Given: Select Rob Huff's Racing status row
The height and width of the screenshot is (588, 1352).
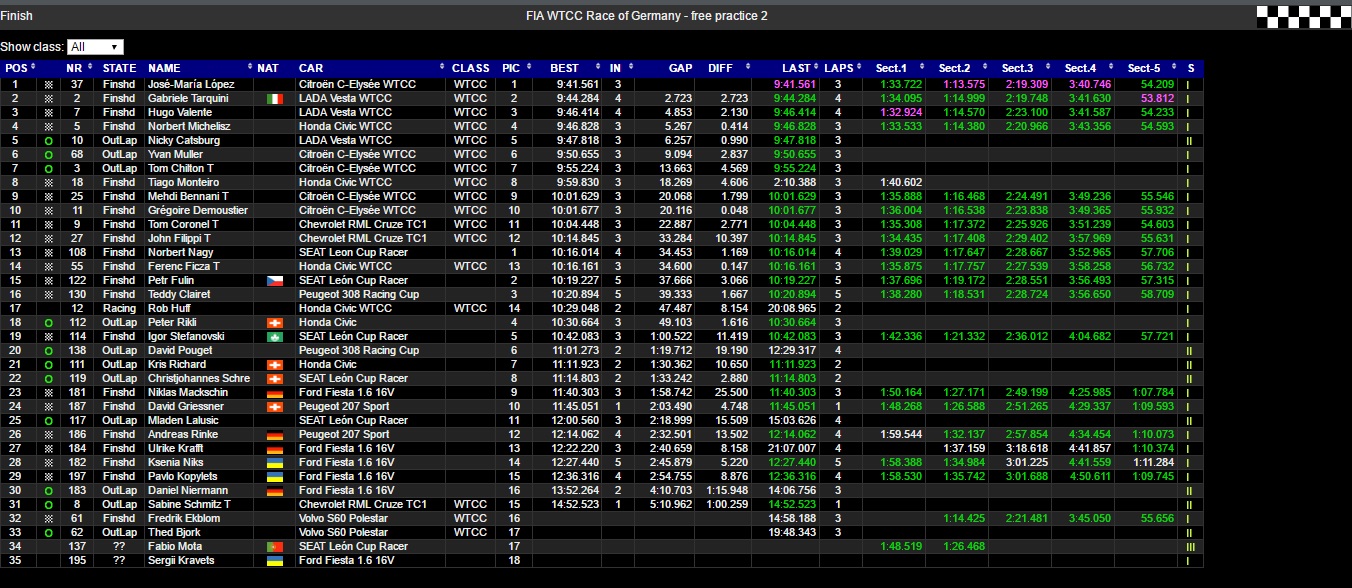Looking at the screenshot, I should (118, 308).
